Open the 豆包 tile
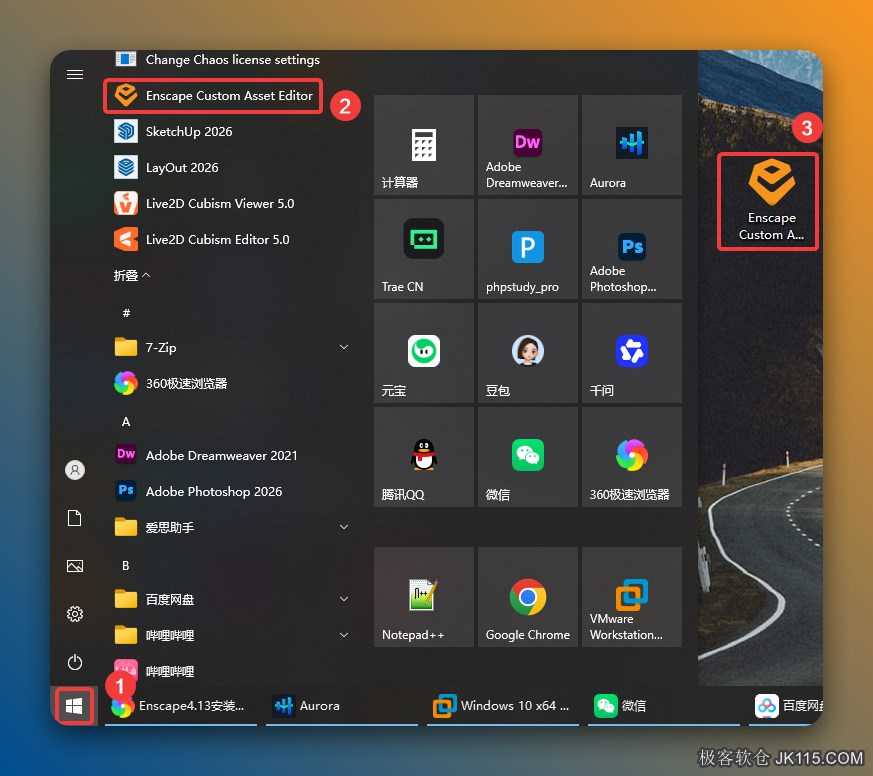The width and height of the screenshot is (873, 776). point(527,353)
